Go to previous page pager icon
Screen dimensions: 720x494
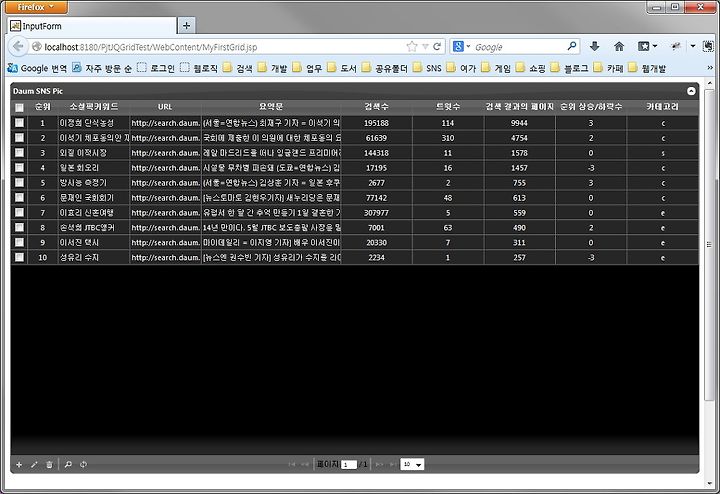pos(304,465)
